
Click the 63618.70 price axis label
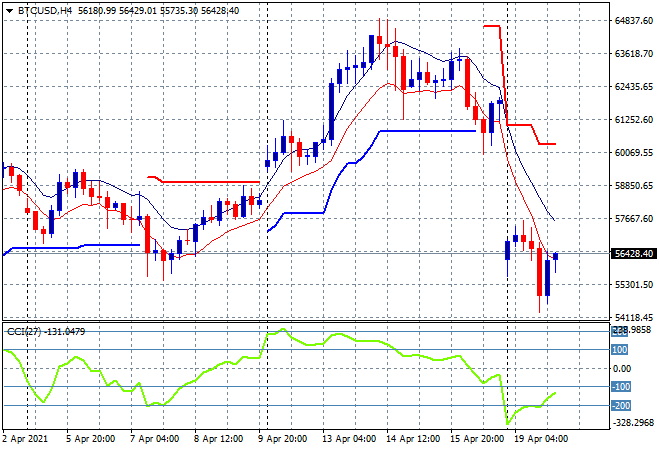click(634, 53)
